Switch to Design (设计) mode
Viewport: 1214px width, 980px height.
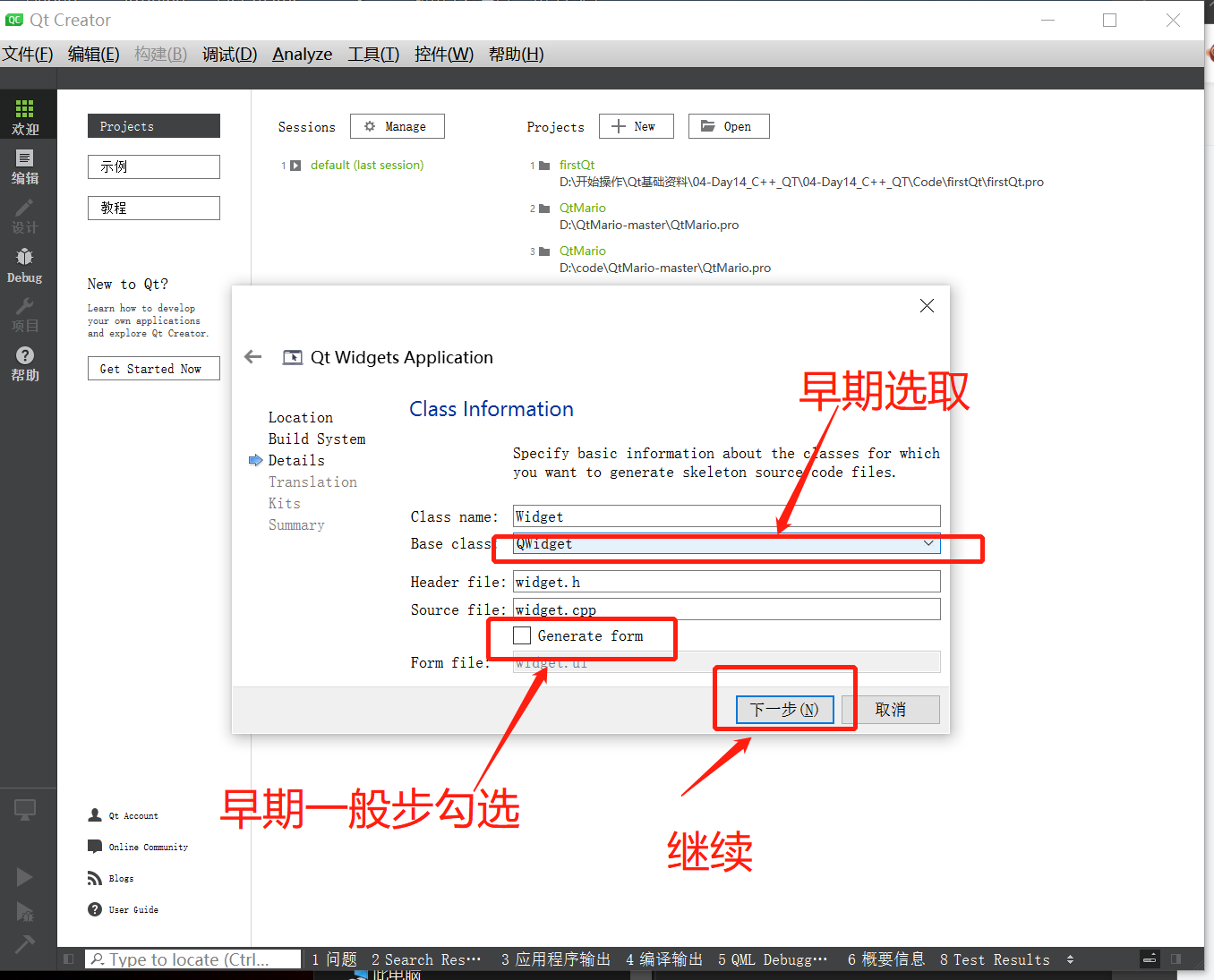click(25, 216)
